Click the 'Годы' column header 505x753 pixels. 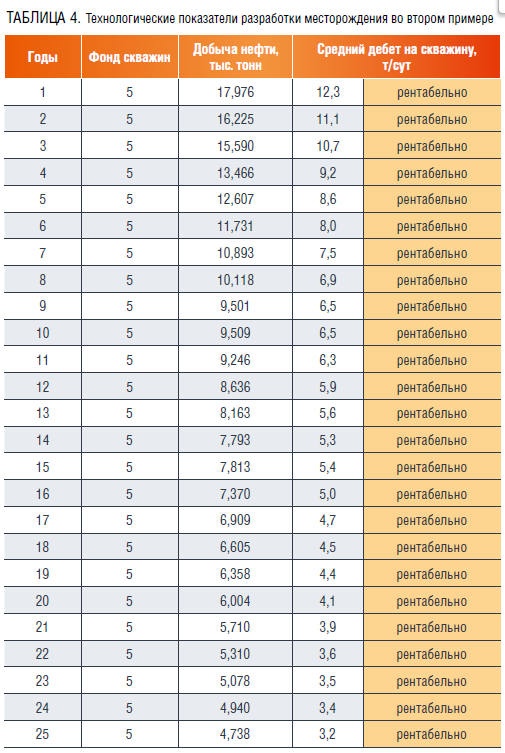click(x=43, y=57)
